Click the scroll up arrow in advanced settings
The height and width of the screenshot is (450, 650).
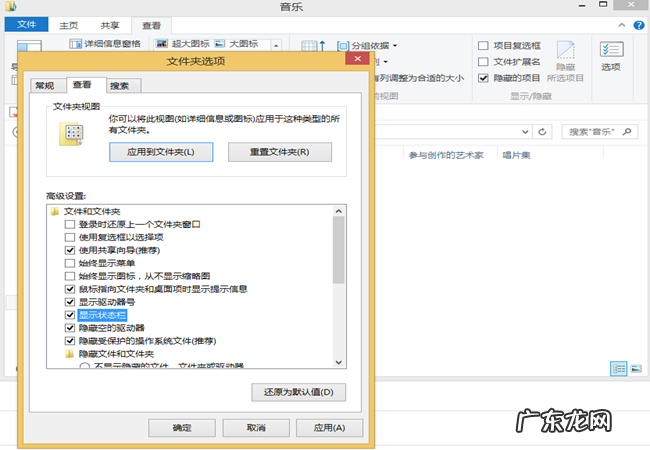339,211
